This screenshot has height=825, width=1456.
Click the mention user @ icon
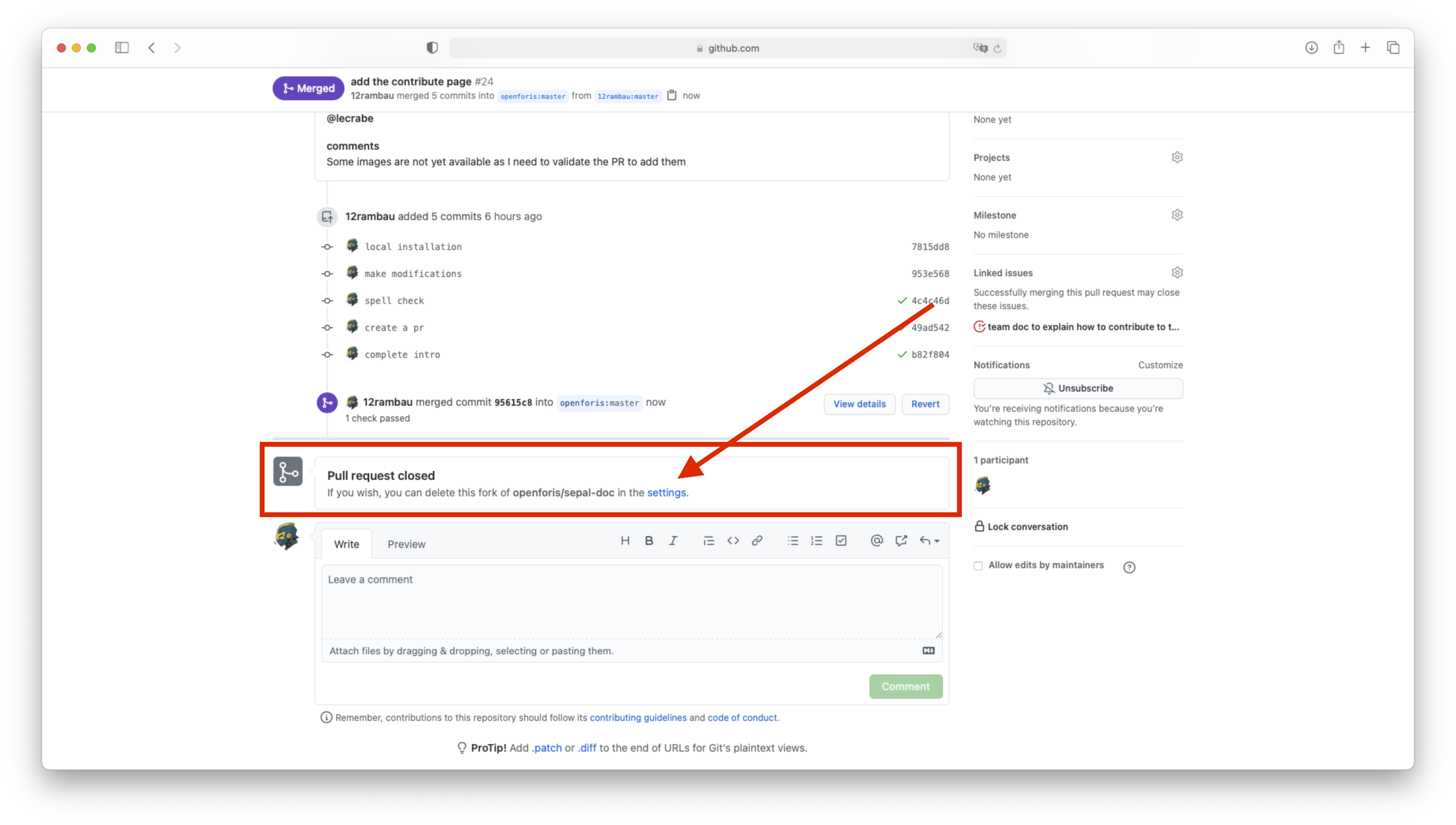pyautogui.click(x=876, y=541)
